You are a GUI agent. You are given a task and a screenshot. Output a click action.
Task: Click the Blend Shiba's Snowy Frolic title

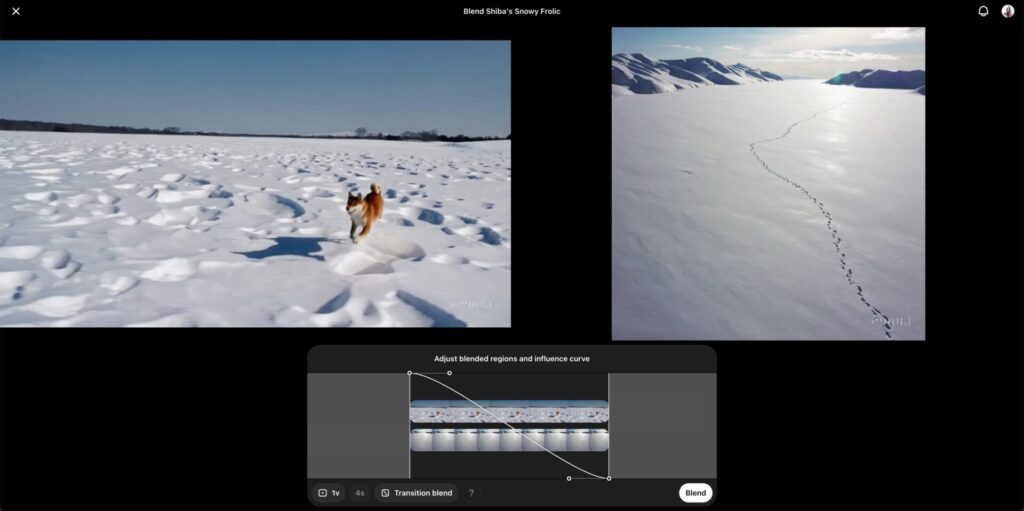coord(512,11)
